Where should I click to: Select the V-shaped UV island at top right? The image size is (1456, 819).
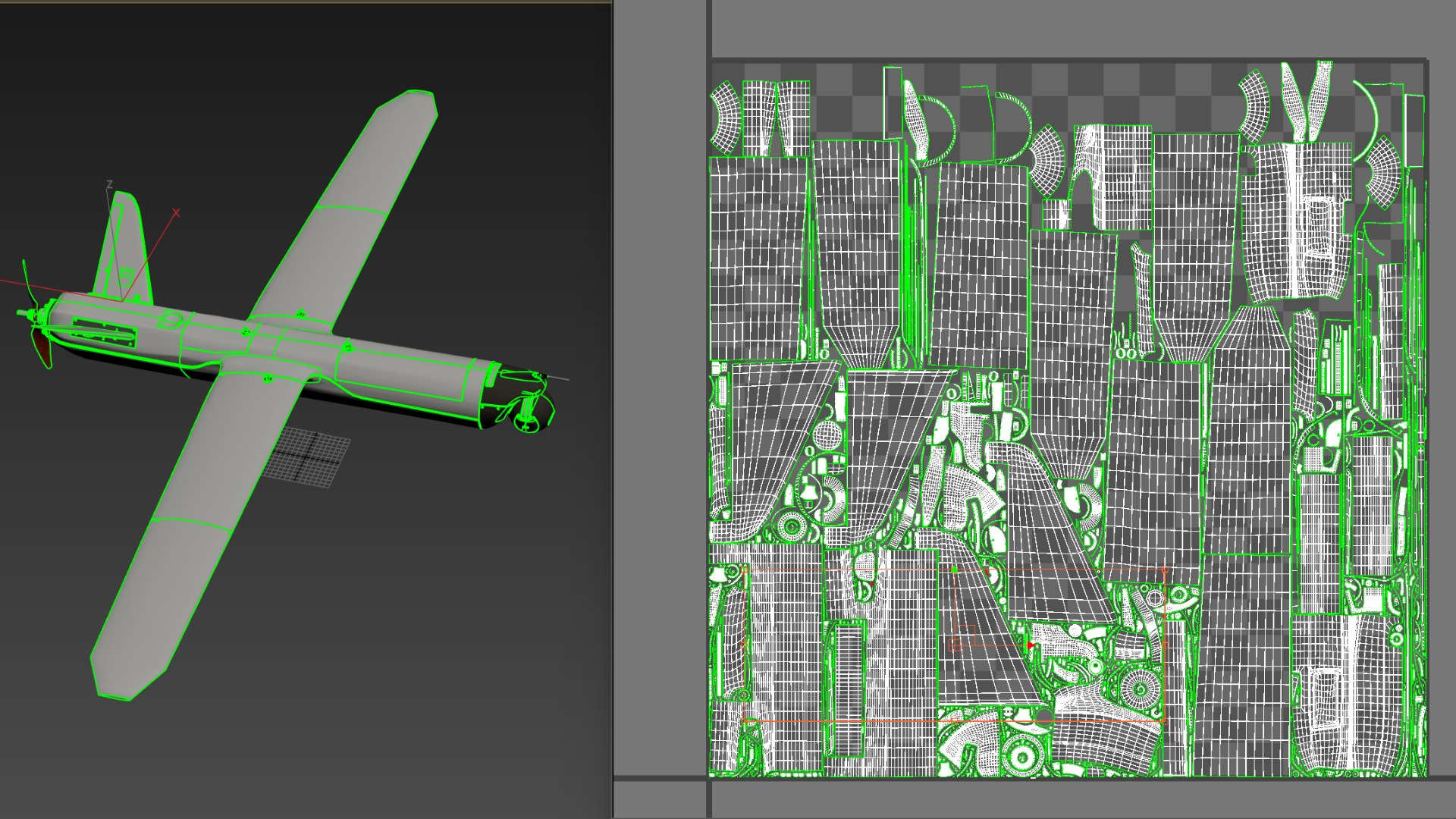tap(1306, 101)
